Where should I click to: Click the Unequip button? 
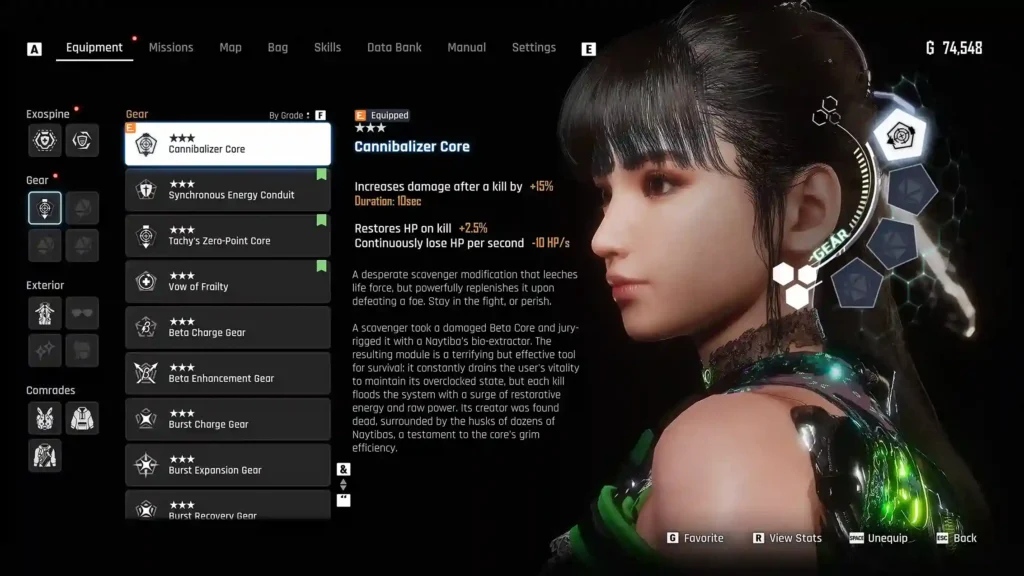(x=879, y=538)
